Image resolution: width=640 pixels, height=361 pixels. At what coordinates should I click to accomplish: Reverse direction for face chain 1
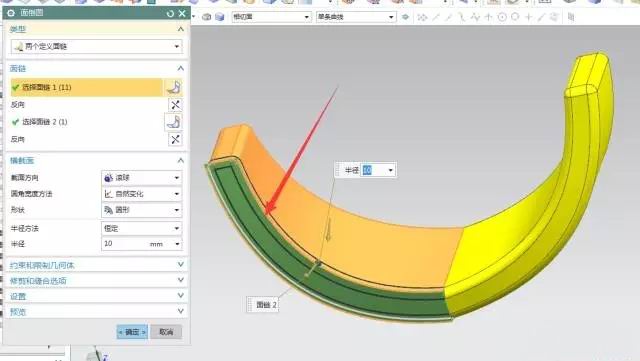click(x=176, y=105)
